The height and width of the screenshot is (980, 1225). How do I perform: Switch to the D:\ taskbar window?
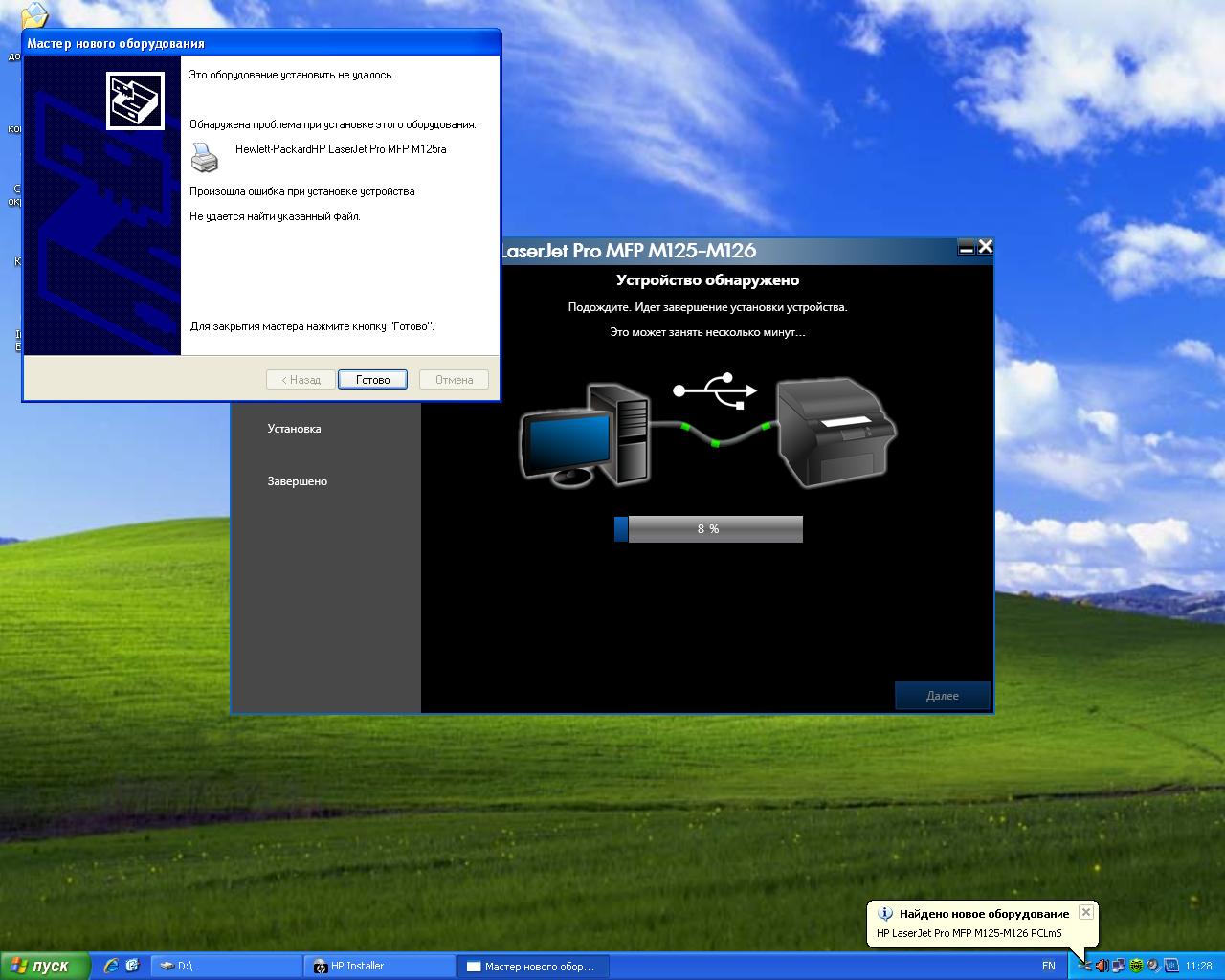click(227, 967)
